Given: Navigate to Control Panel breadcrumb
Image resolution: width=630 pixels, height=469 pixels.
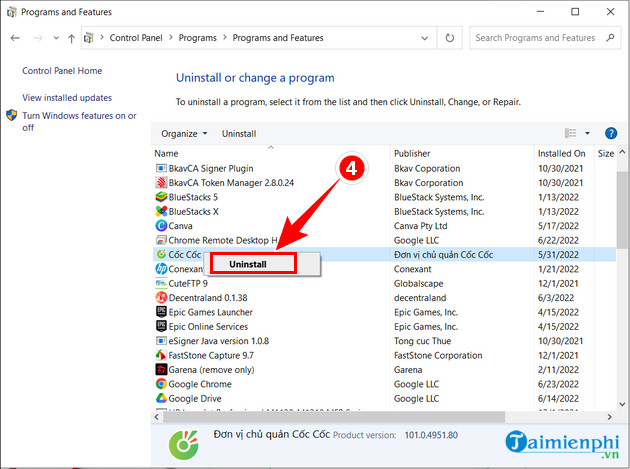Looking at the screenshot, I should click(136, 38).
